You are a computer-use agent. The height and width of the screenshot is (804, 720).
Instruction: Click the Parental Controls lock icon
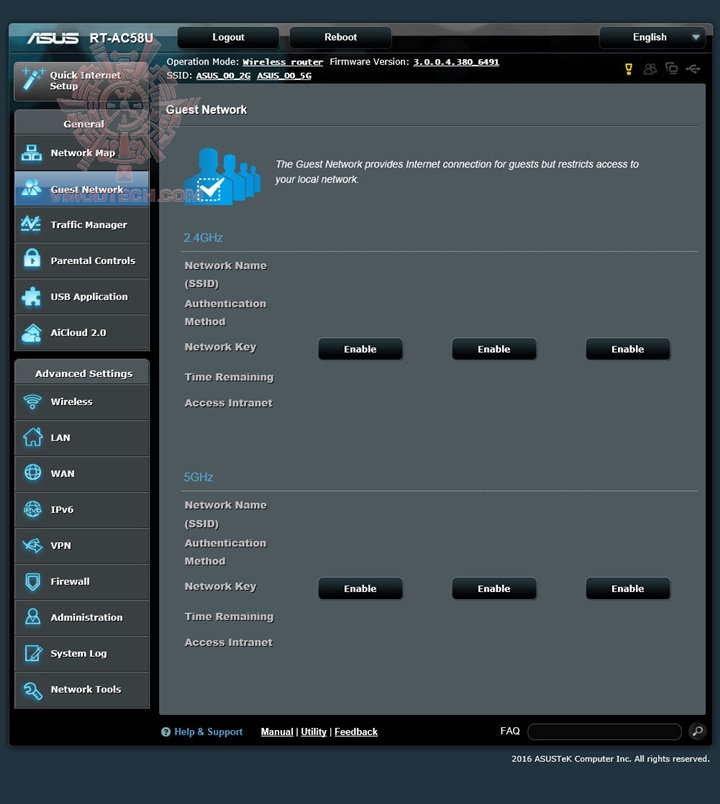32,259
